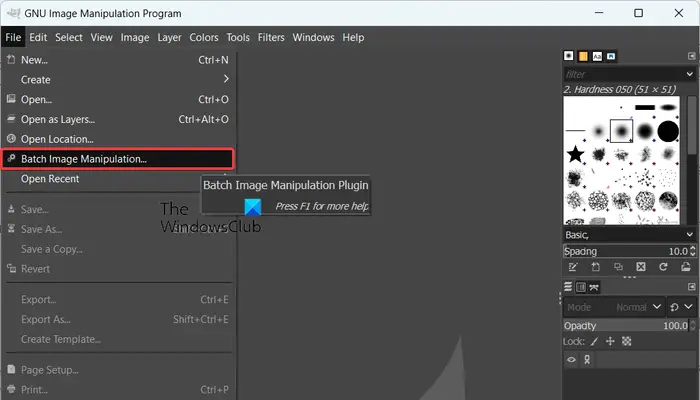Open the layer mode group switcher dropdown

(x=681, y=307)
